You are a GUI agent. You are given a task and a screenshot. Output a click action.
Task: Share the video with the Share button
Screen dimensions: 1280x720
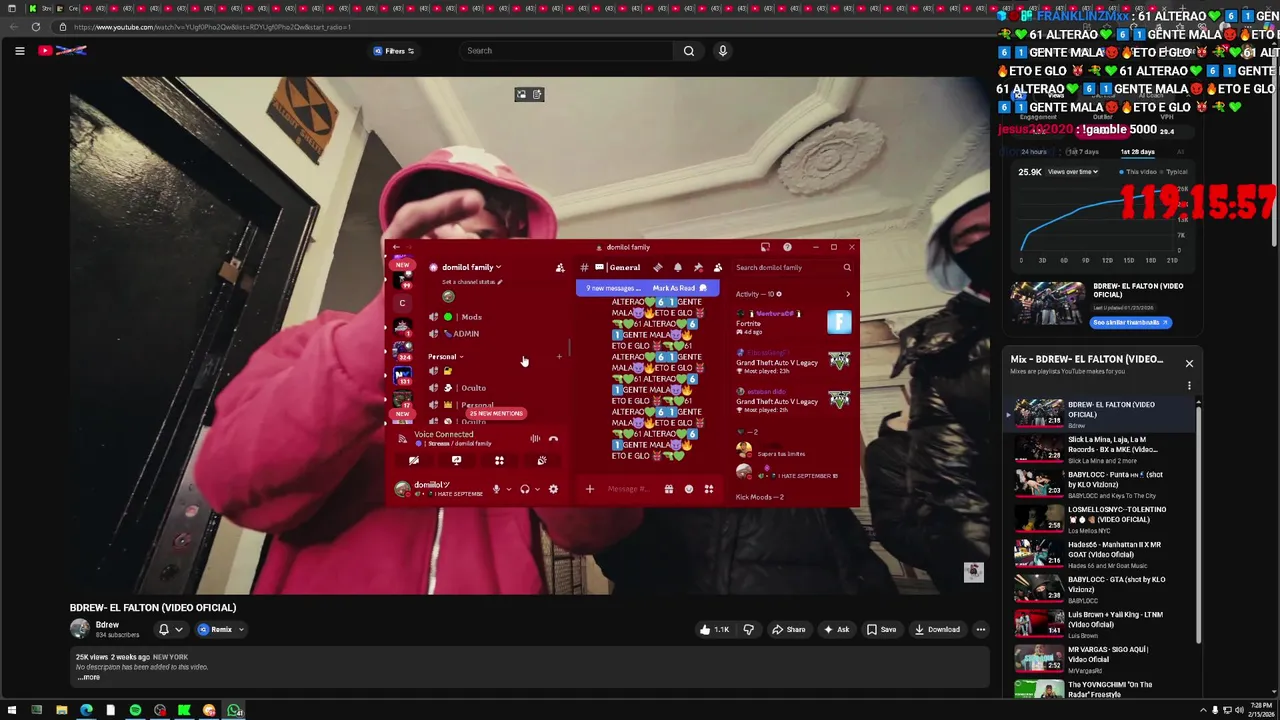pos(788,630)
